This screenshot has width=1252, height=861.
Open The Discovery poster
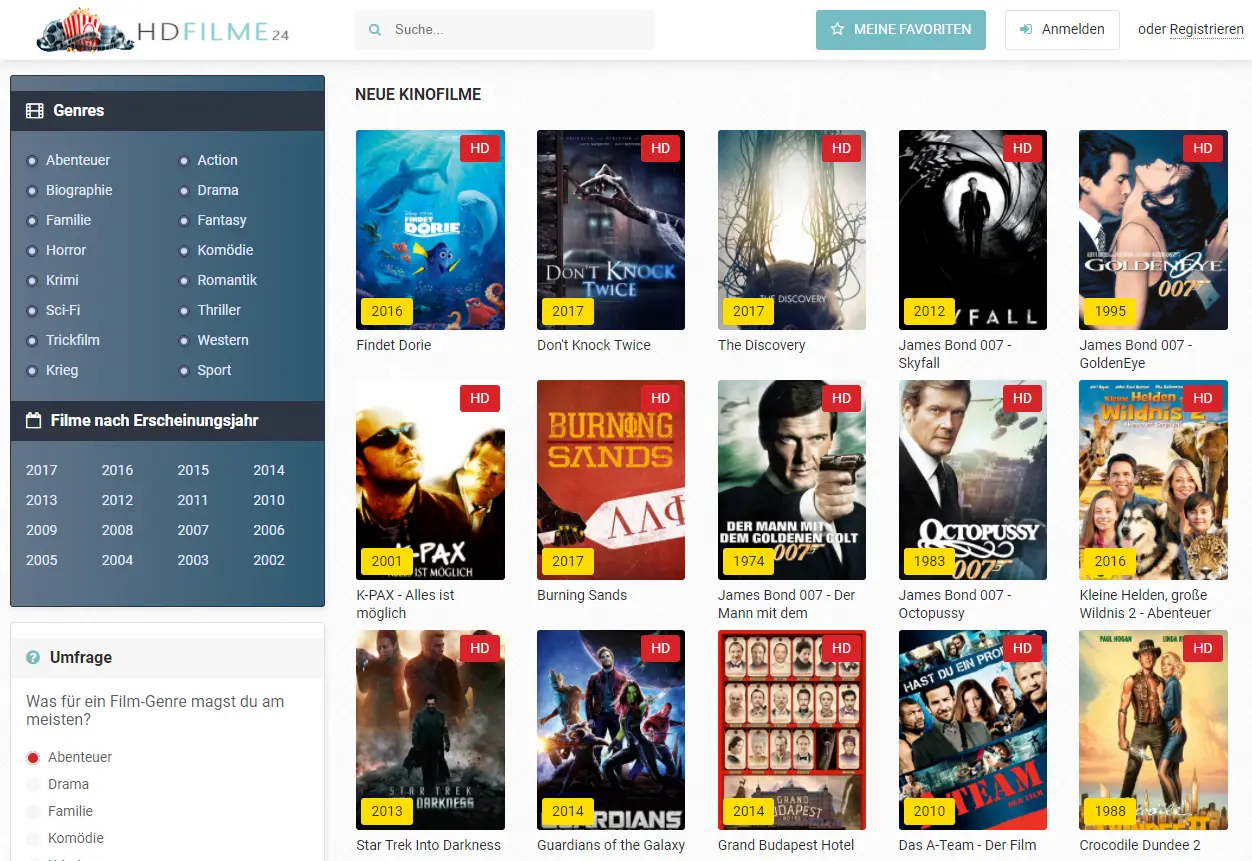click(792, 230)
